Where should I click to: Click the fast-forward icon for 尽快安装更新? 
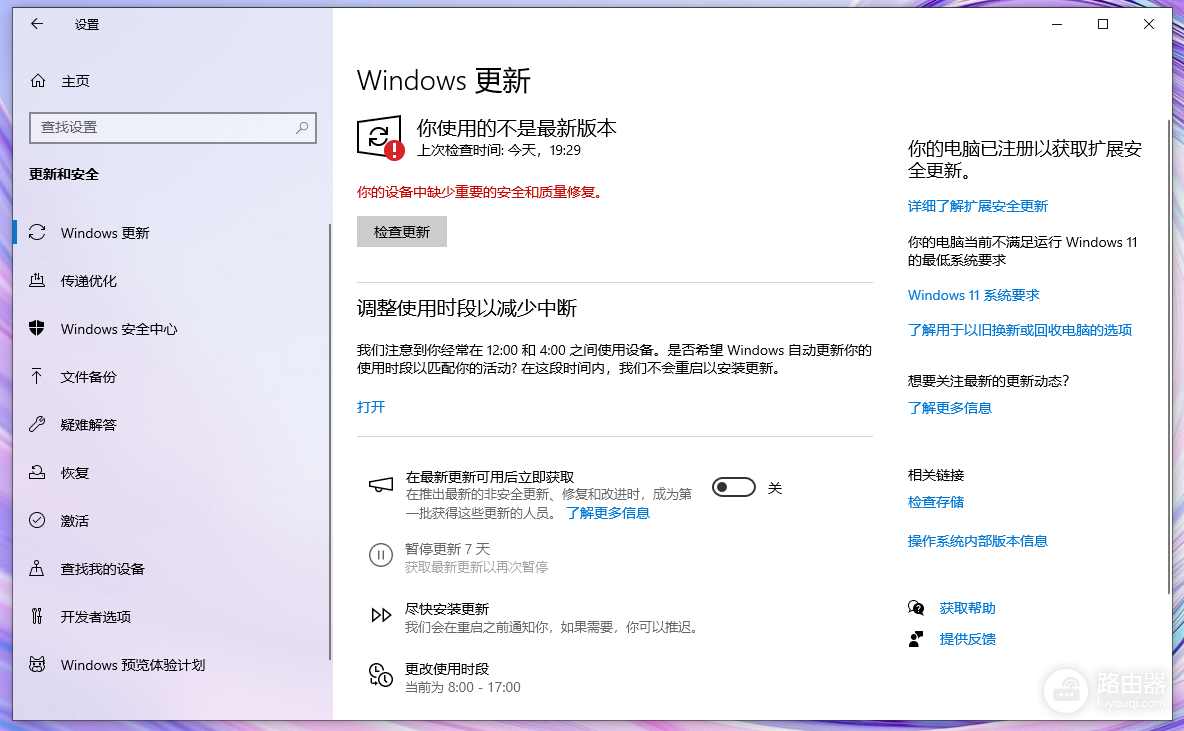(x=381, y=615)
